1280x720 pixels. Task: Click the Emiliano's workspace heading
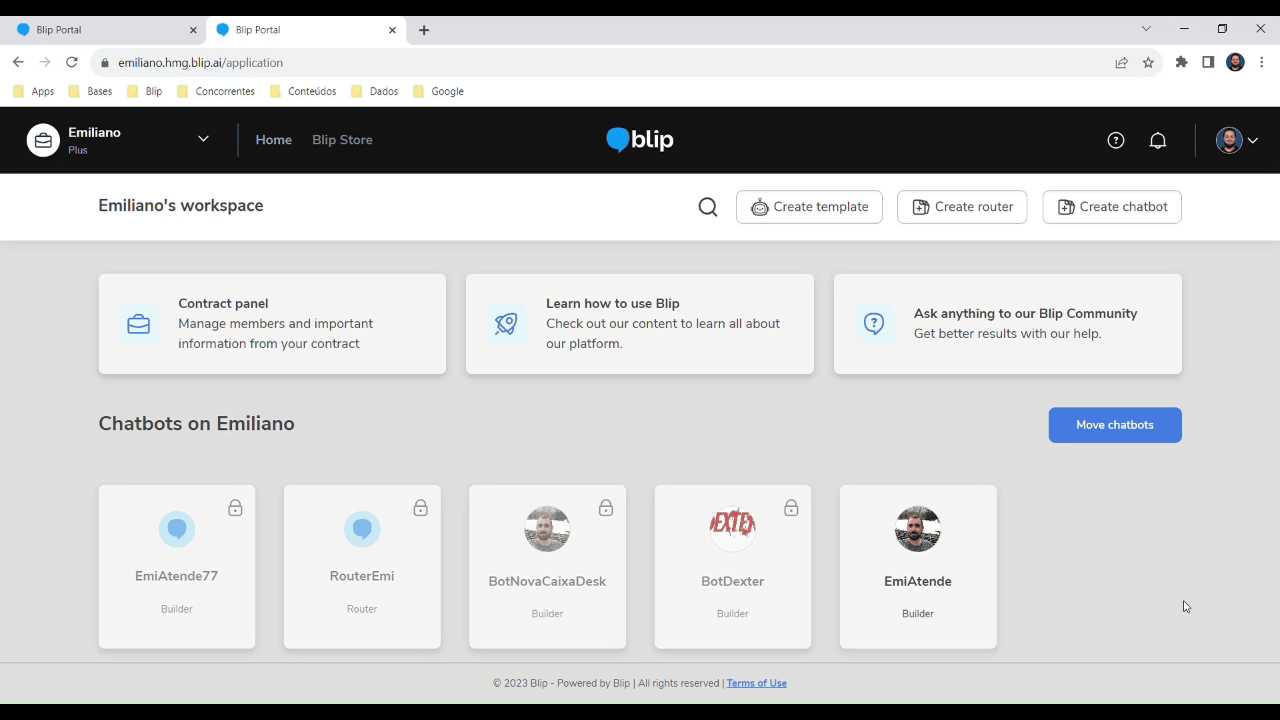[x=181, y=206]
